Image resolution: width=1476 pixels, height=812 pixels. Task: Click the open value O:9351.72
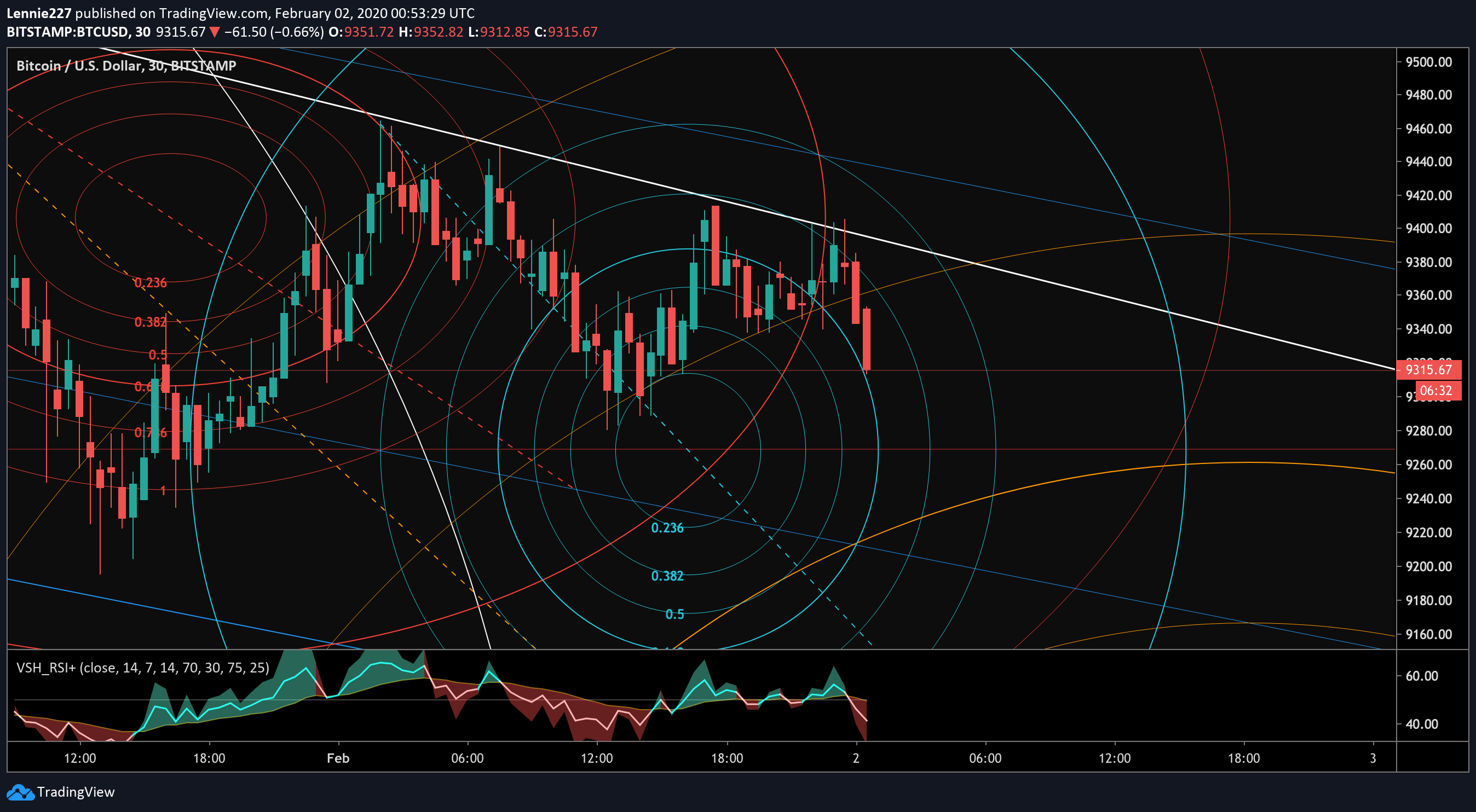(x=361, y=32)
